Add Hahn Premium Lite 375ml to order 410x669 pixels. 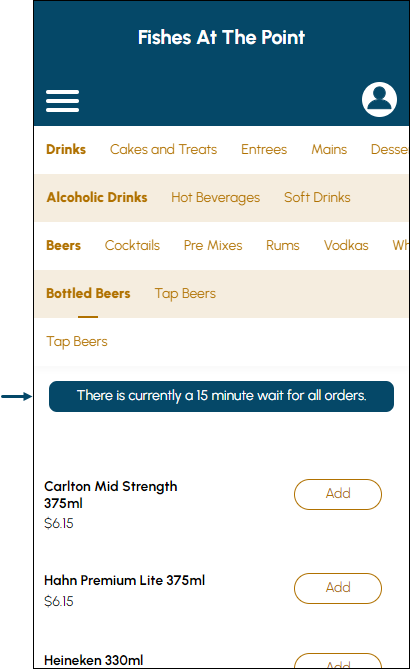pos(338,588)
